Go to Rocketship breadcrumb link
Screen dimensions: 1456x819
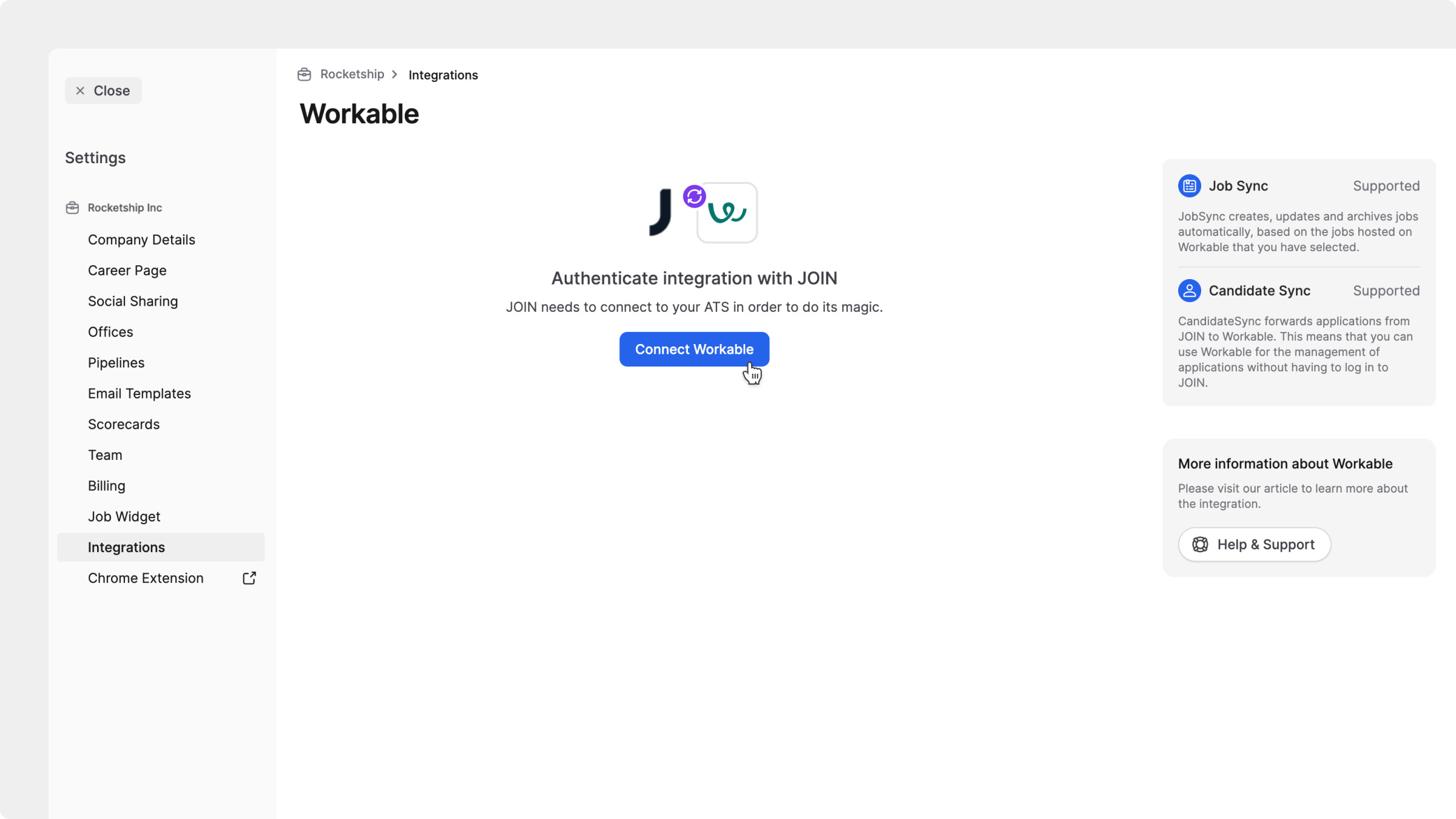[352, 75]
